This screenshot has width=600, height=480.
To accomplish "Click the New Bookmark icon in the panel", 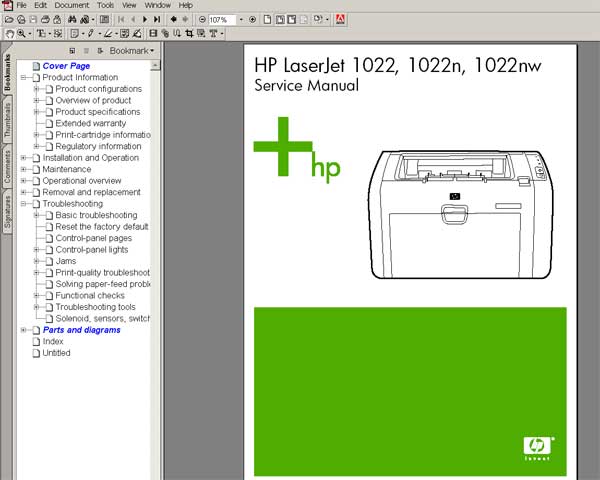I will point(72,51).
